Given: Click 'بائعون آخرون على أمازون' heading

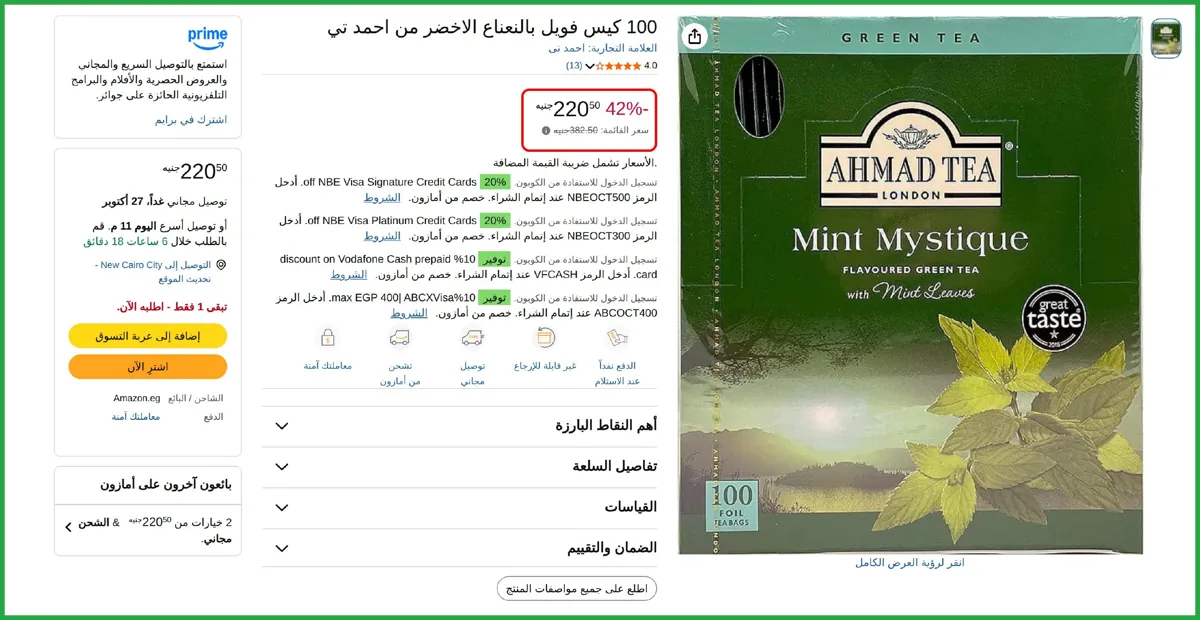Looking at the screenshot, I should 166,485.
